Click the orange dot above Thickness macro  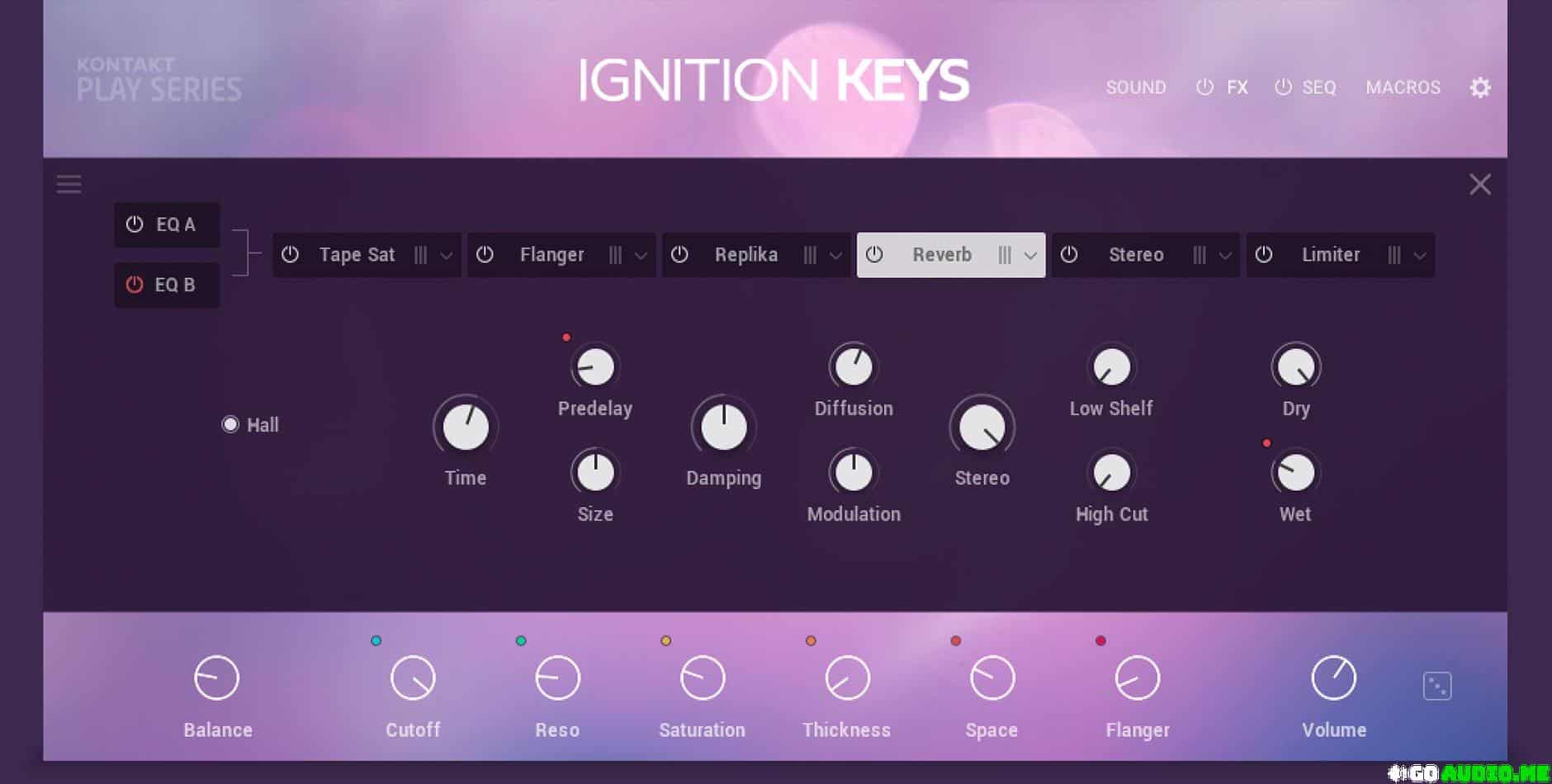coord(811,640)
